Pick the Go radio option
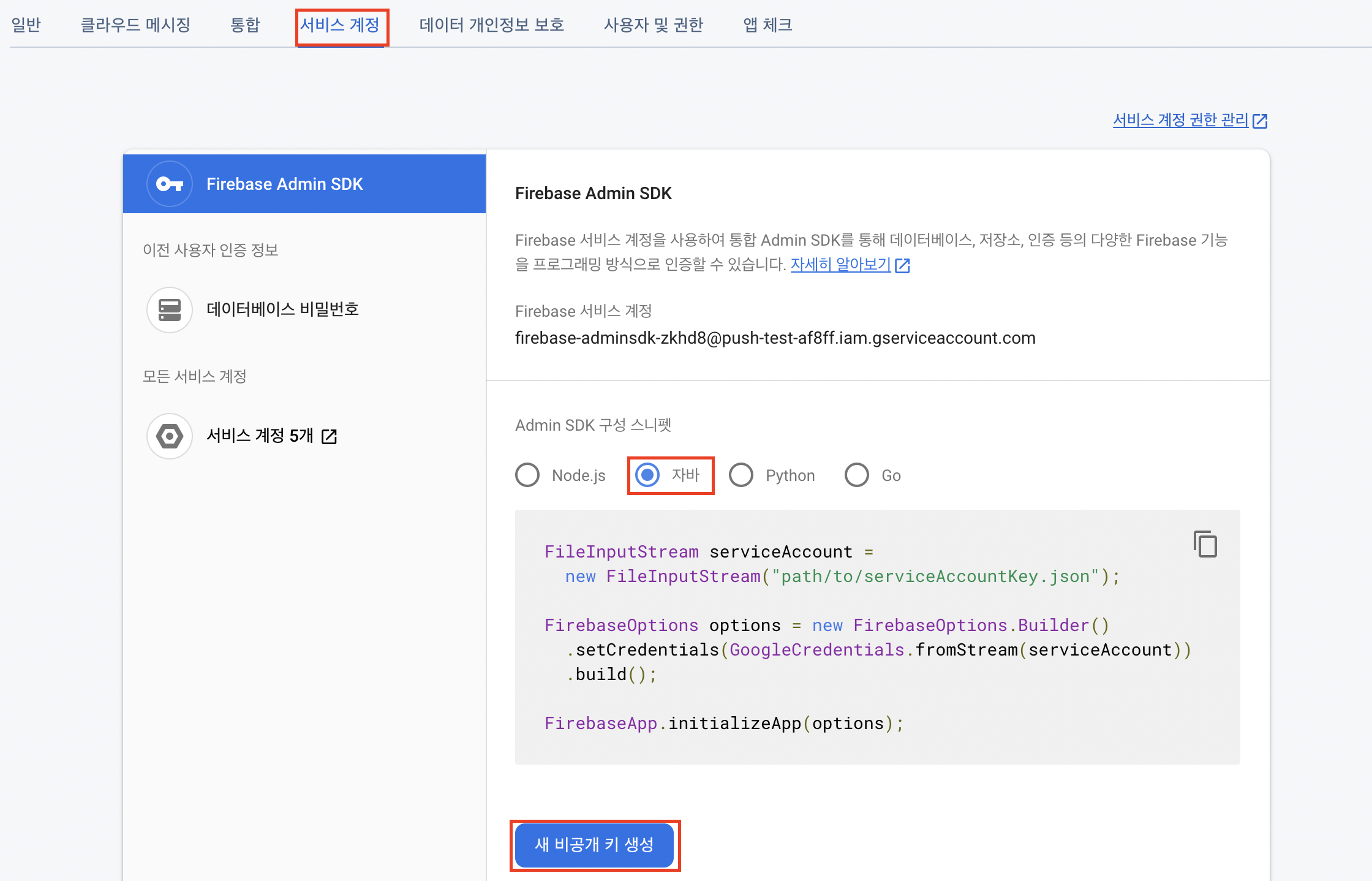The image size is (1372, 881). 857,475
